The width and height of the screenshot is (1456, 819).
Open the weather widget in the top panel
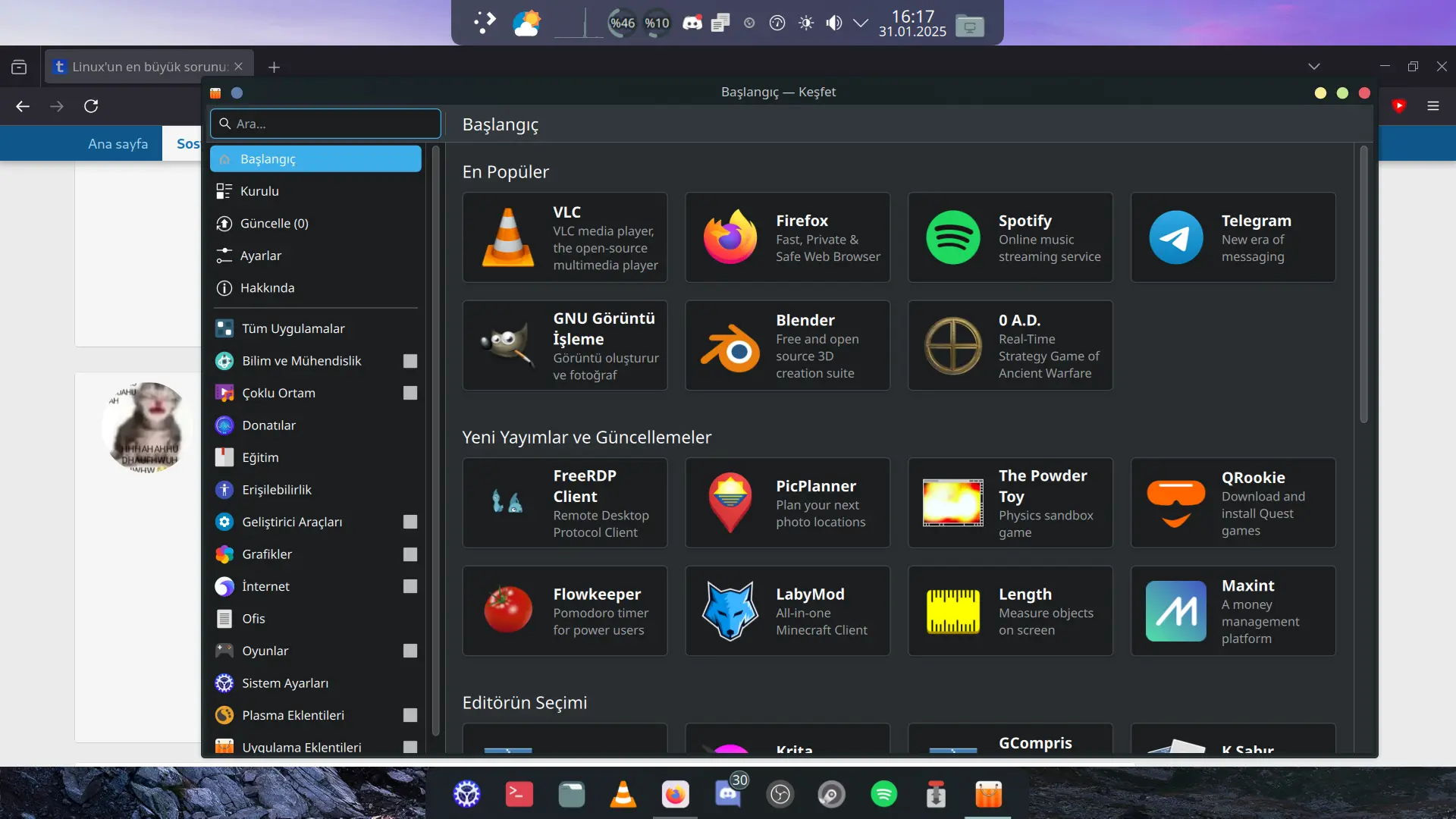(x=526, y=23)
